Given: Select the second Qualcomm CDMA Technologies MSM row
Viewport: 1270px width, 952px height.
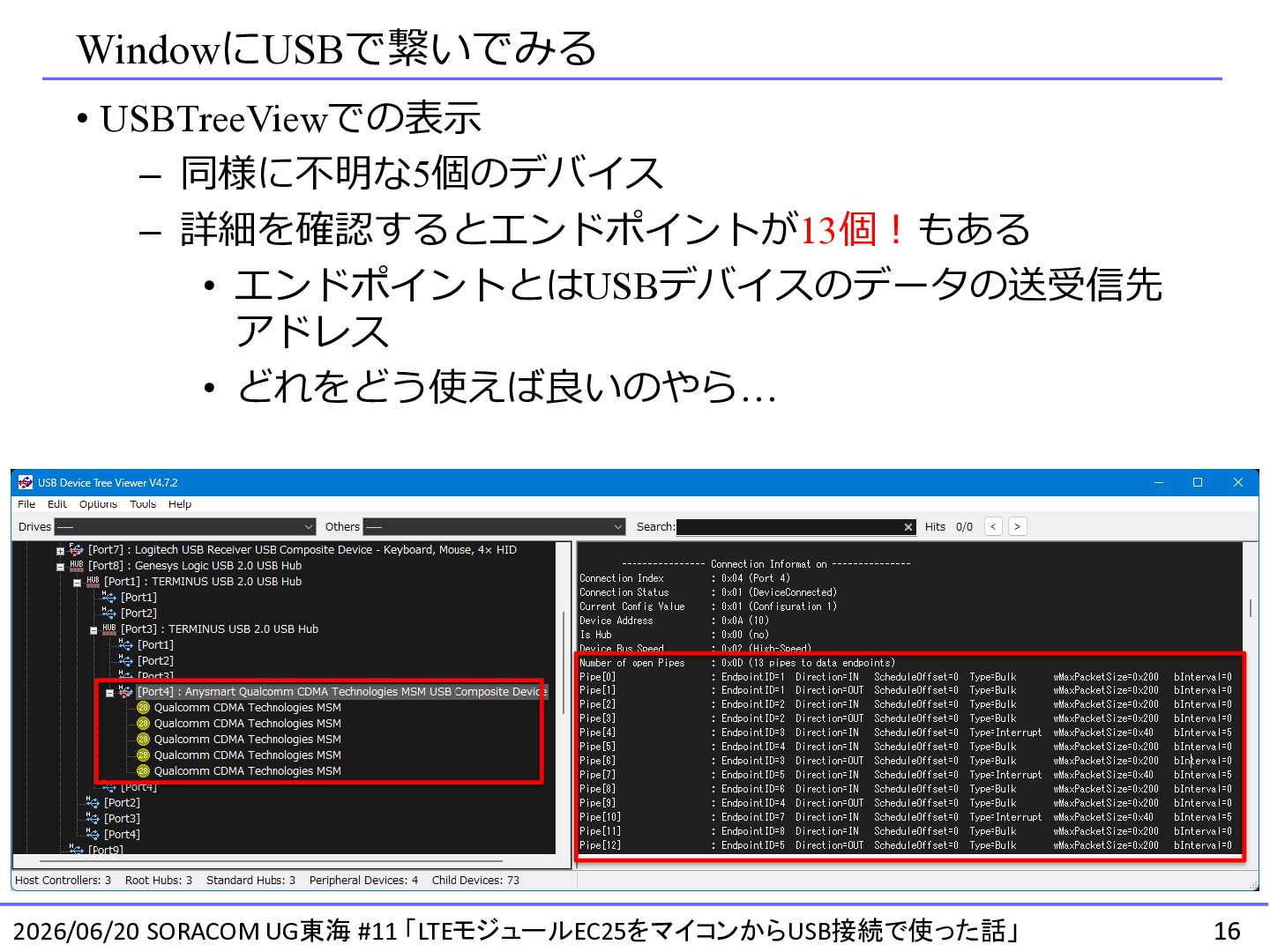Looking at the screenshot, I should (247, 724).
